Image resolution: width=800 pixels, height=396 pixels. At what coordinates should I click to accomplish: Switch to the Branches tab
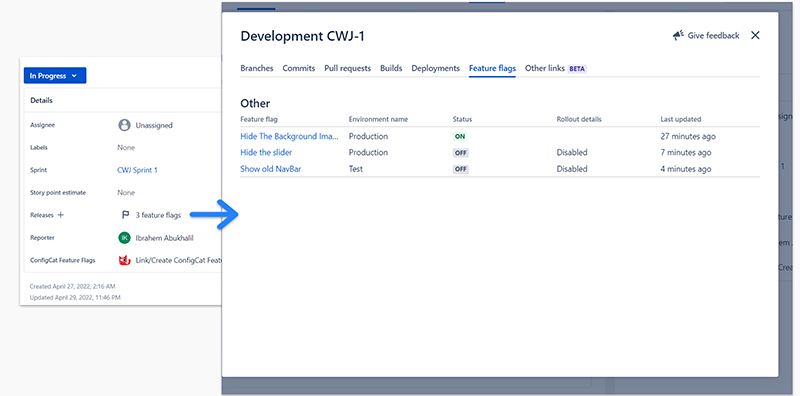pos(257,68)
